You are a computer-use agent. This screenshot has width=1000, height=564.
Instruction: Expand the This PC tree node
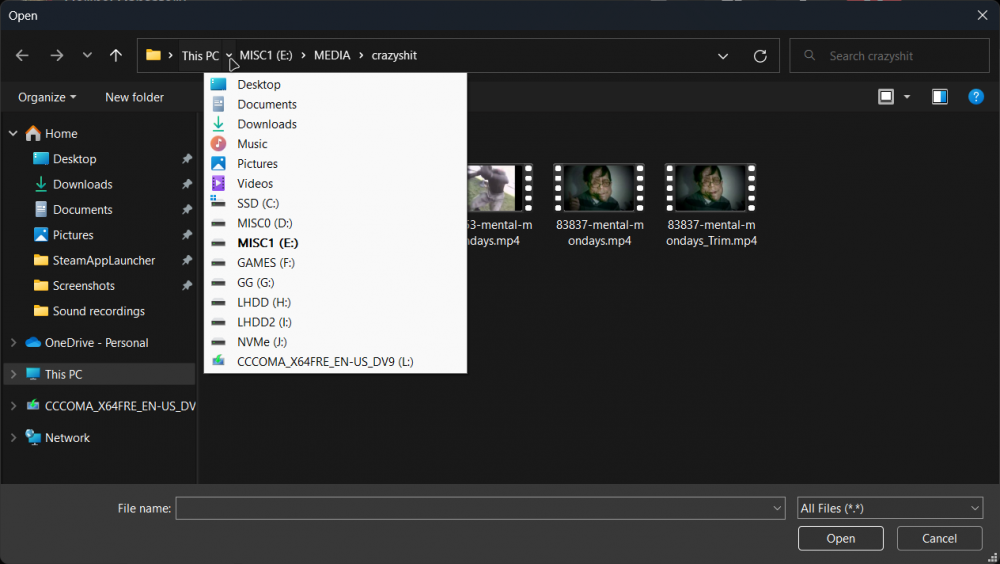click(x=13, y=374)
